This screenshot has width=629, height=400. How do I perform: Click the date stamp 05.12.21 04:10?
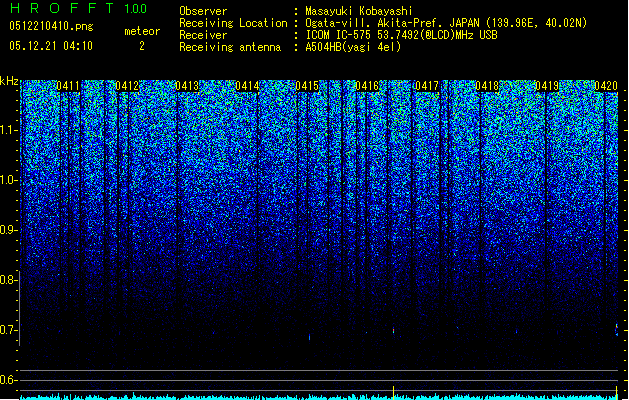51,46
